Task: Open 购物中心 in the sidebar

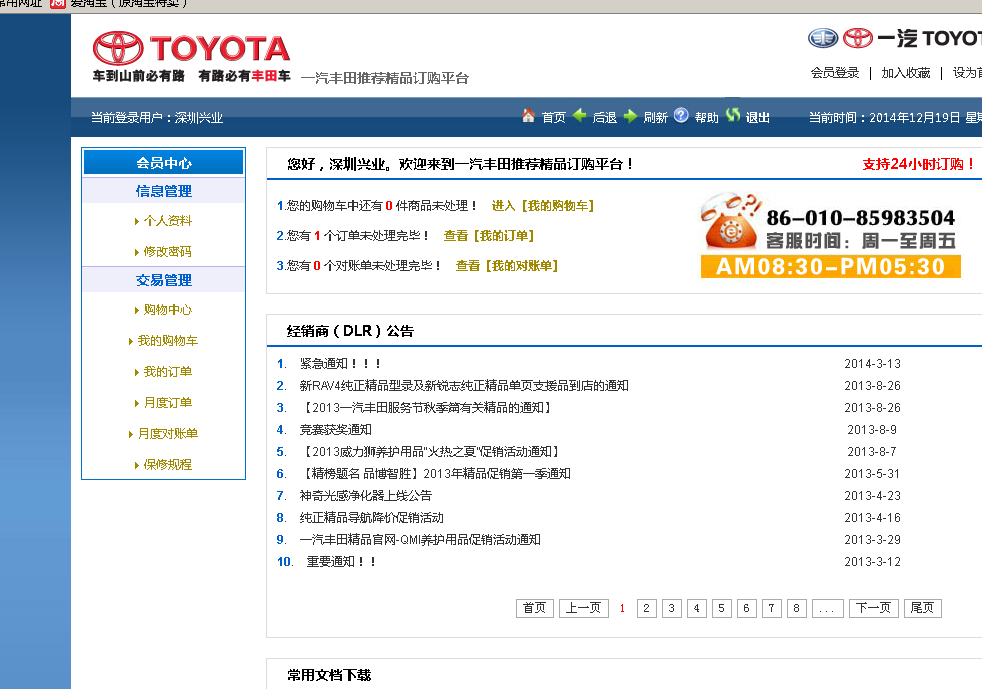Action: [167, 309]
